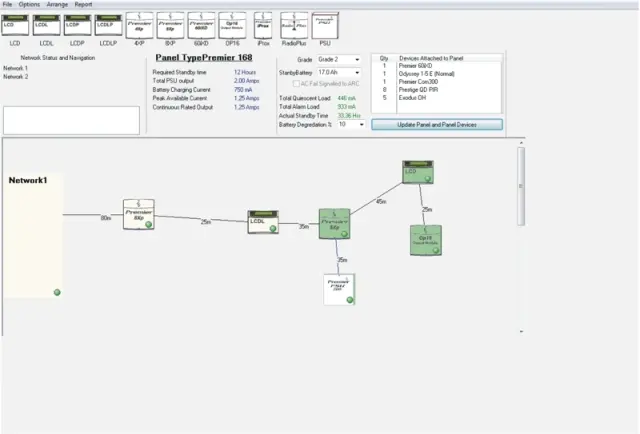Open the File menu
Viewport: 640px width, 434px height.
pos(7,4)
